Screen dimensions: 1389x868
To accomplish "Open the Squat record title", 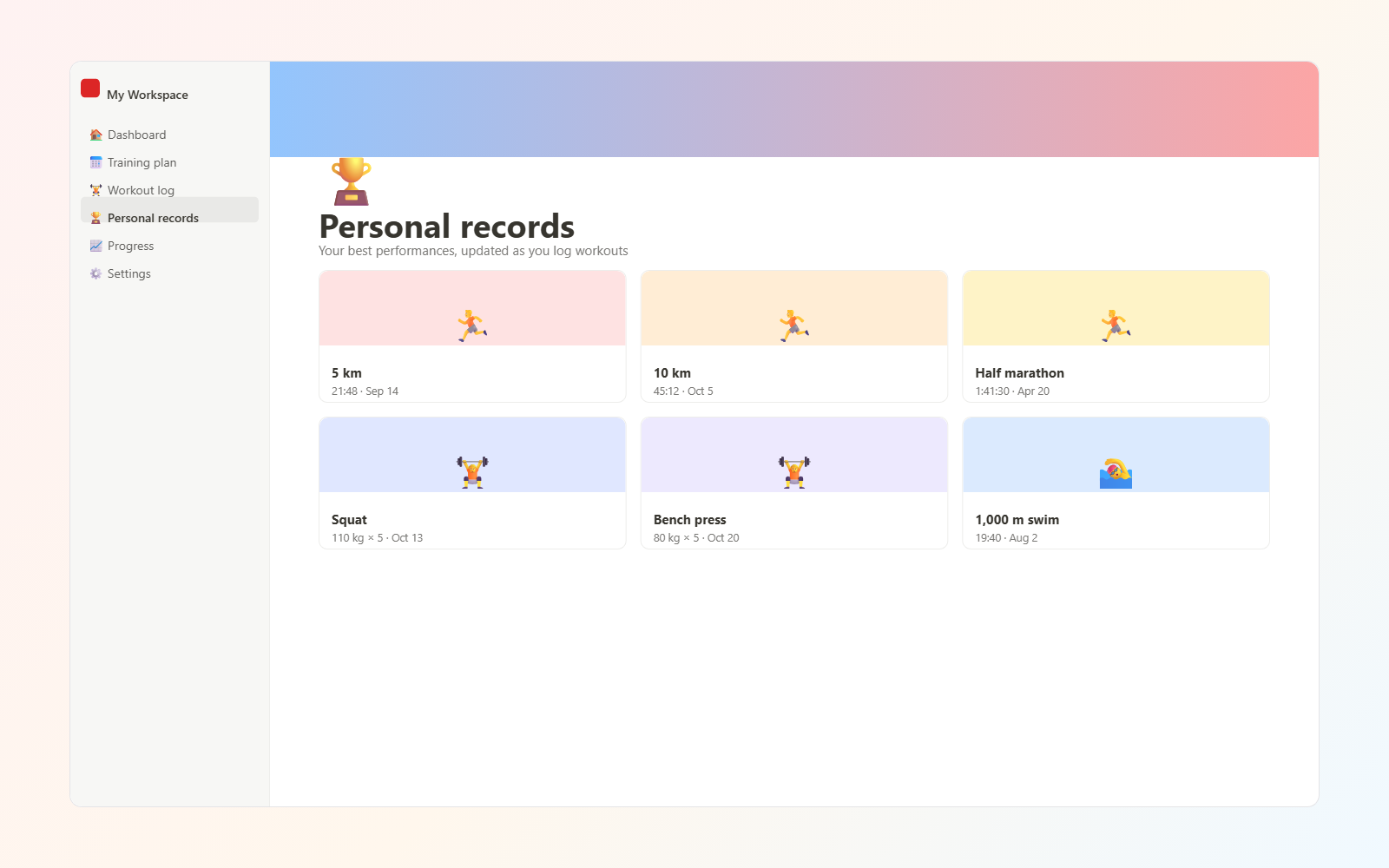I will (349, 520).
